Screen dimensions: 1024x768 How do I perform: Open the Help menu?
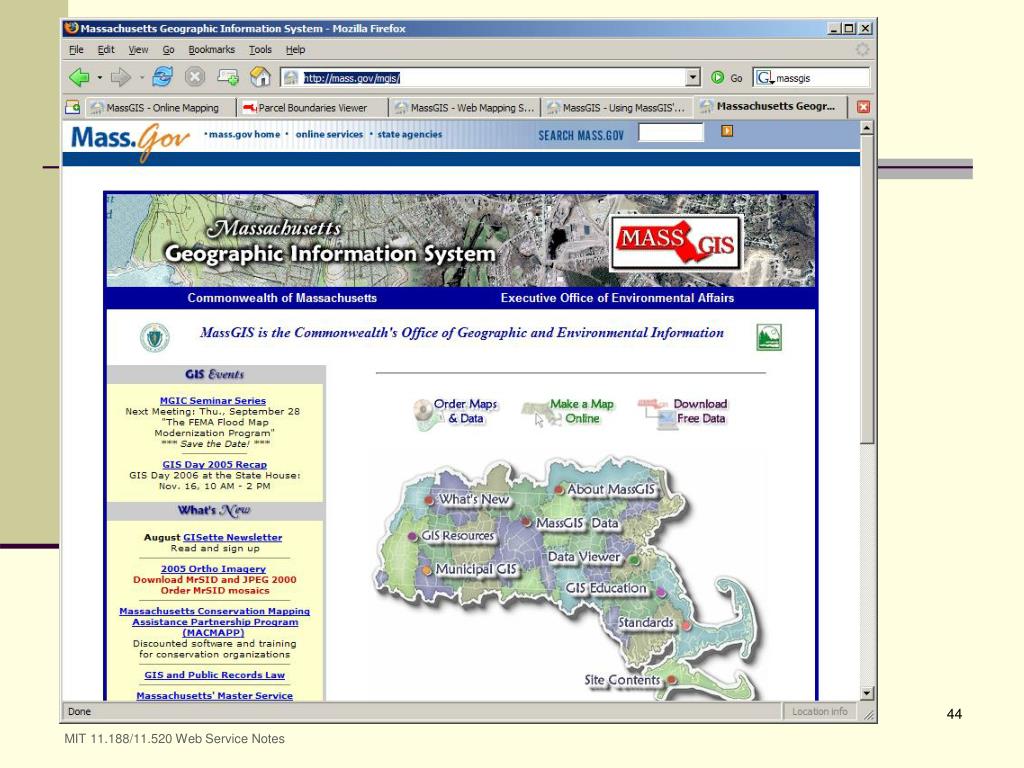click(295, 50)
